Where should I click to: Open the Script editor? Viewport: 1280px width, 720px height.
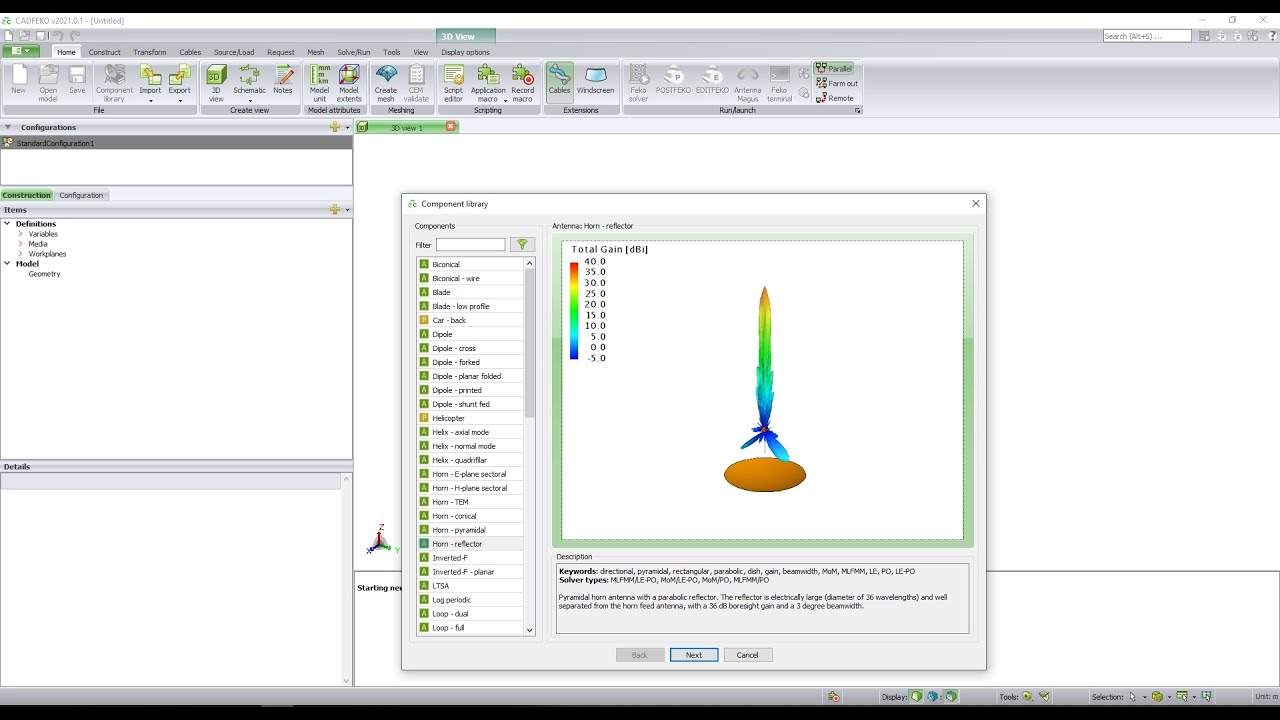(x=453, y=83)
